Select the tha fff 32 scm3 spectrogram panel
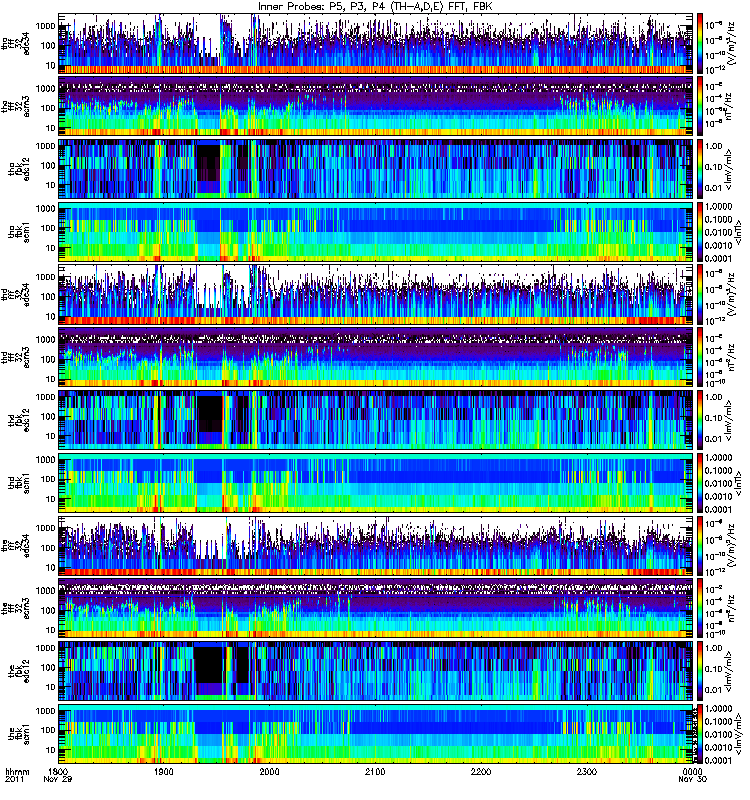The width and height of the screenshot is (750, 800). (376, 106)
